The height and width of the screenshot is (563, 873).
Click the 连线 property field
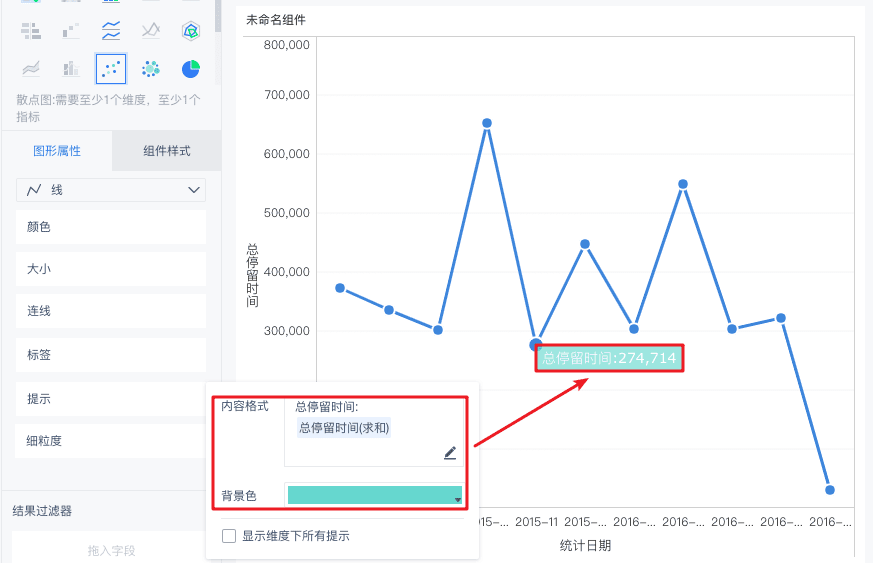point(111,311)
